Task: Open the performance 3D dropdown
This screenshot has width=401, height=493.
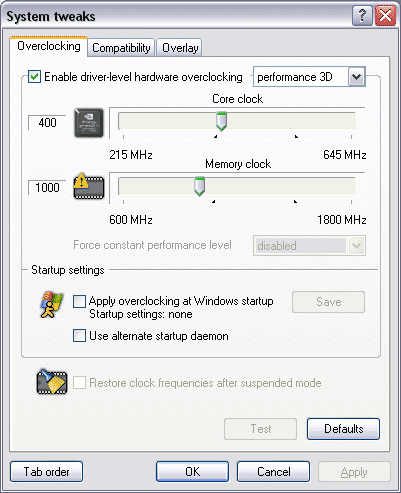Action: coord(356,77)
